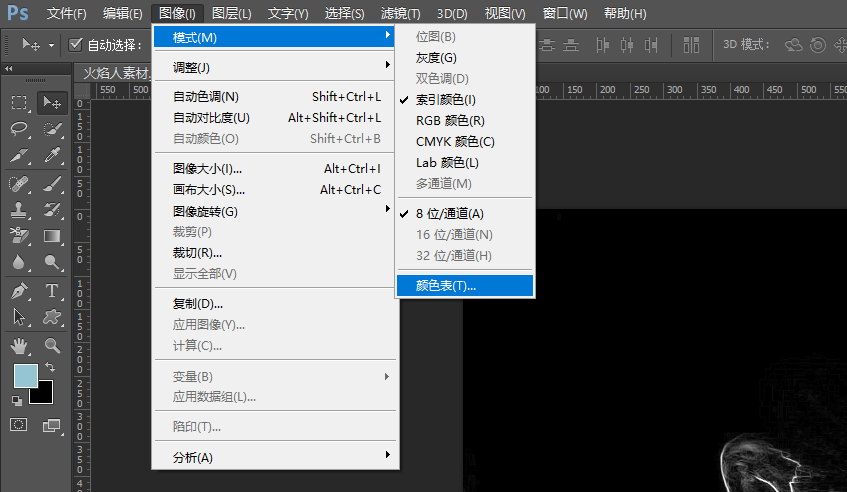Collapse the toolbox double-arrow
This screenshot has height=492, width=847.
click(x=8, y=69)
